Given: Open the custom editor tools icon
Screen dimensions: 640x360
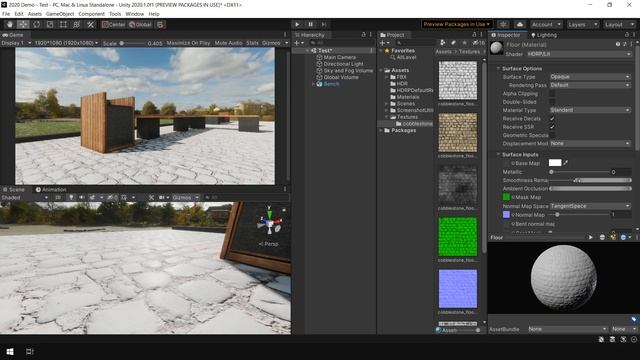Looking at the screenshot, I should pyautogui.click(x=90, y=24).
